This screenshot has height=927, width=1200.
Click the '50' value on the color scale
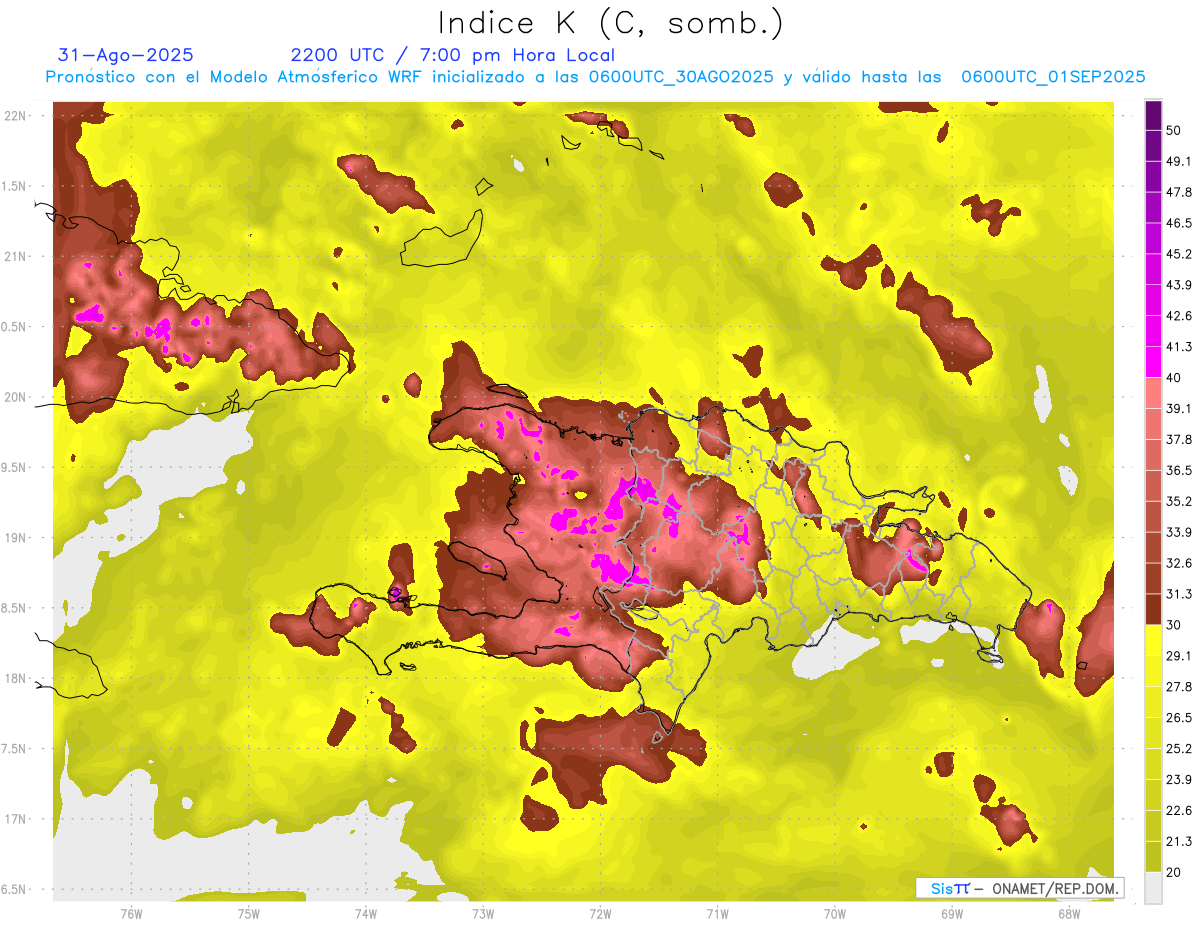tap(1174, 130)
